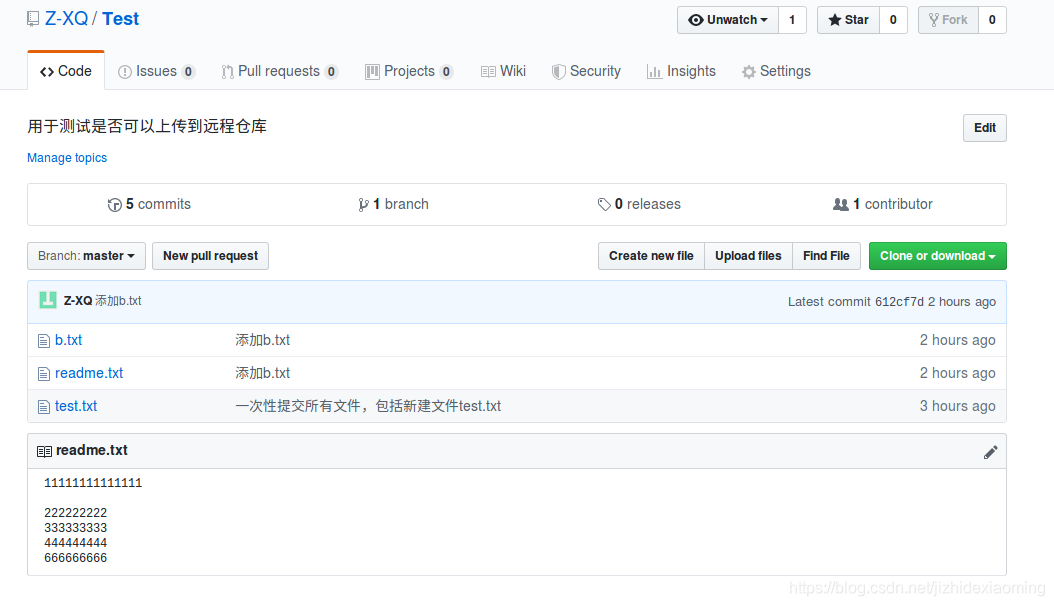This screenshot has height=606, width=1054.
Task: Click the book icon in the readme.txt header
Action: coord(44,451)
